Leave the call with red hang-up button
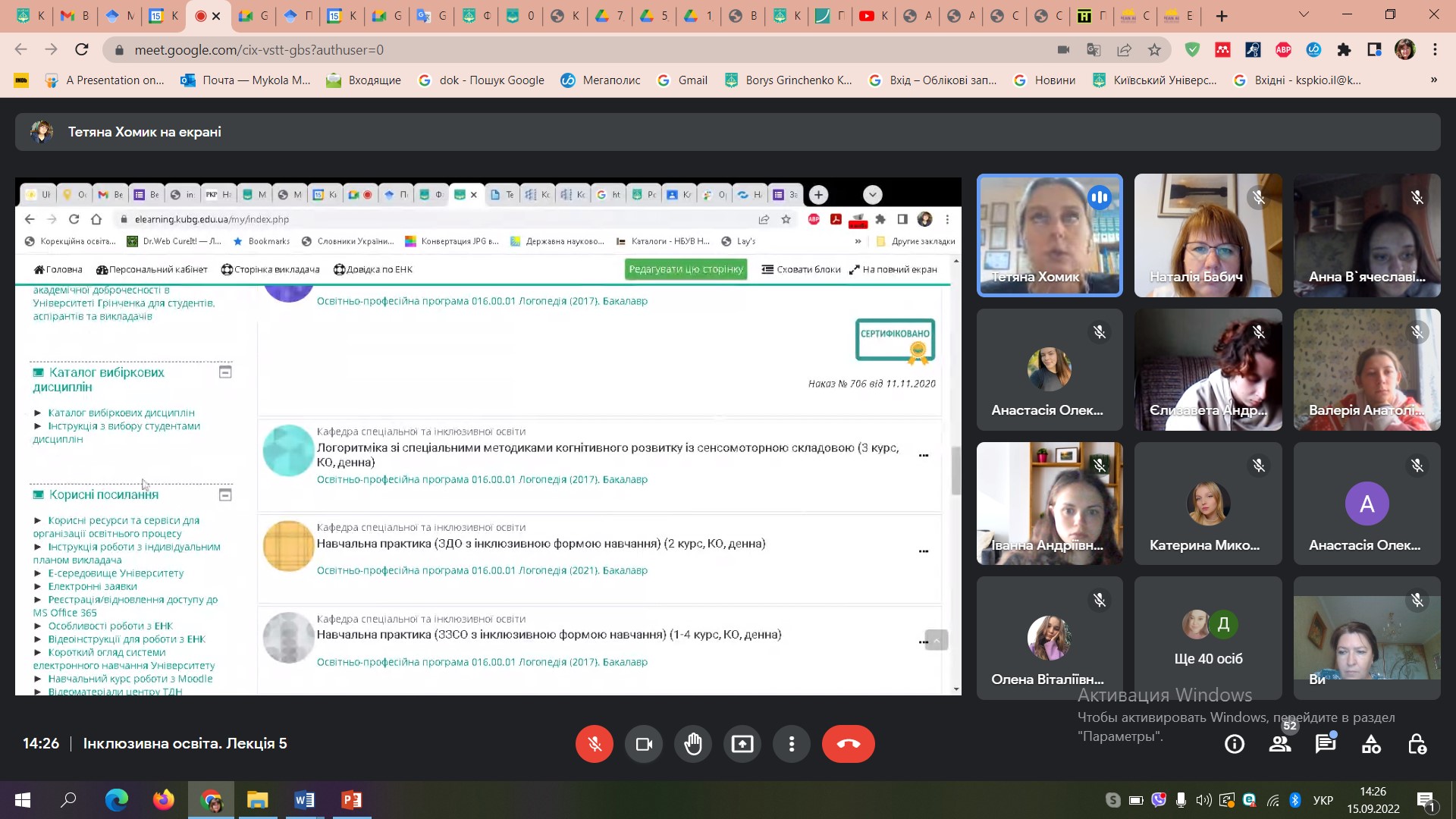The image size is (1456, 819). pos(848,744)
